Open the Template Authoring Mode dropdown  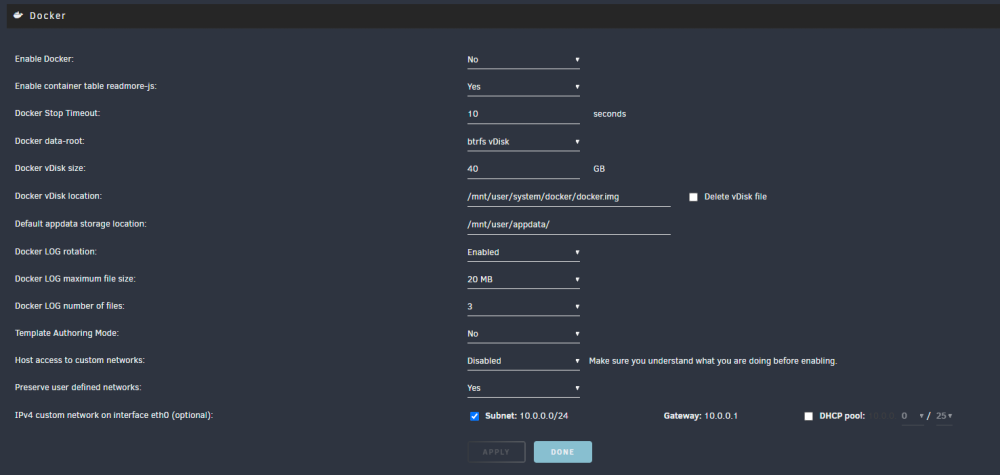click(x=524, y=333)
